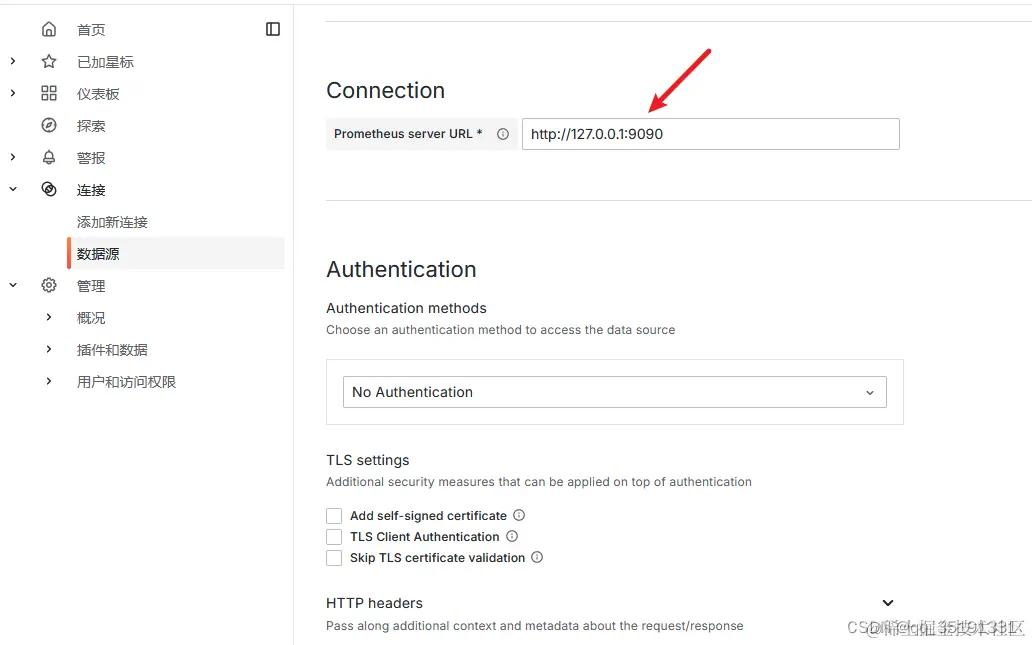Open info tooltip for Prometheus server URL
Viewport: 1032px width, 645px height.
point(503,134)
